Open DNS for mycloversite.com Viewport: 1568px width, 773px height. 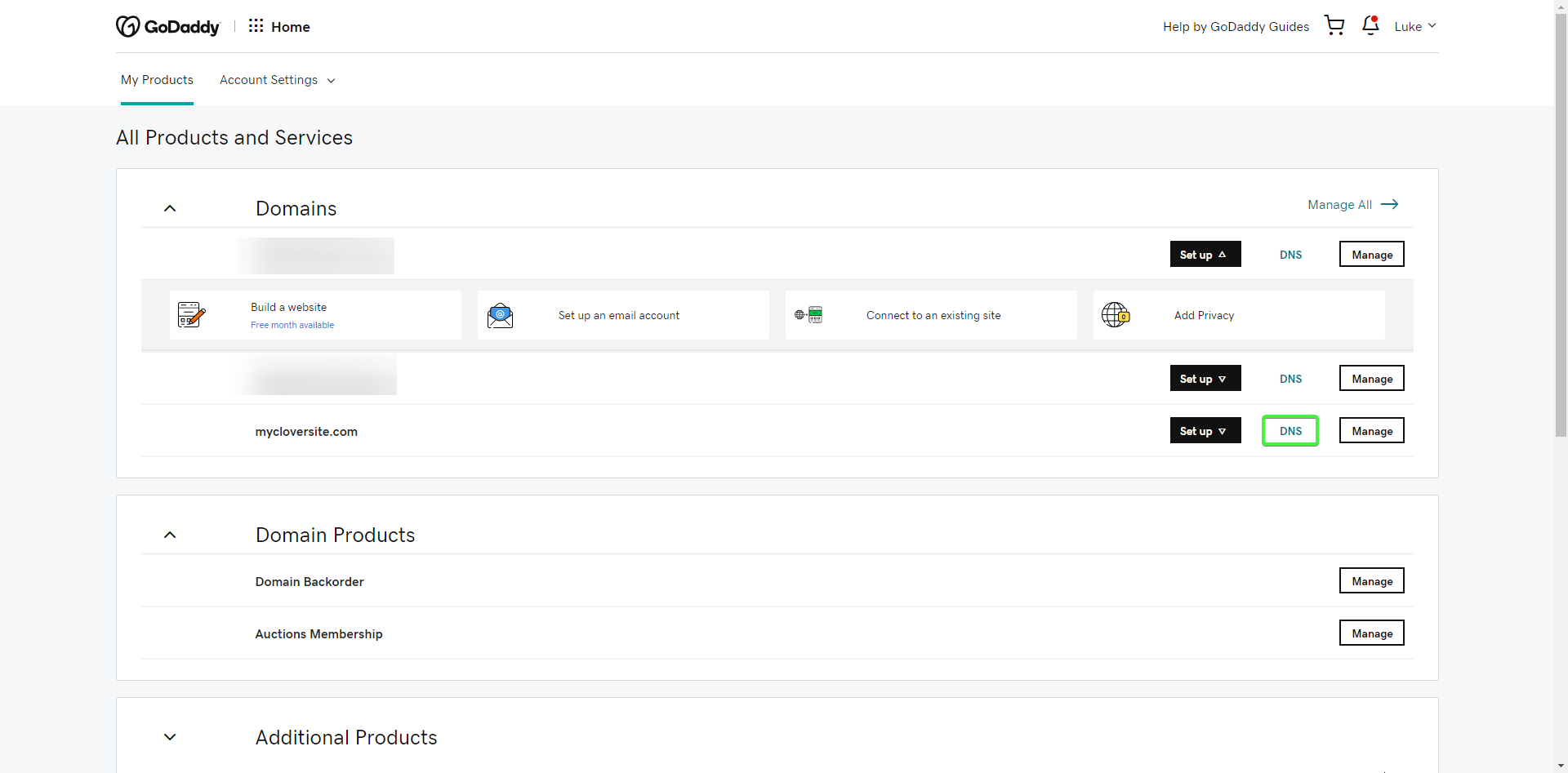(1290, 430)
